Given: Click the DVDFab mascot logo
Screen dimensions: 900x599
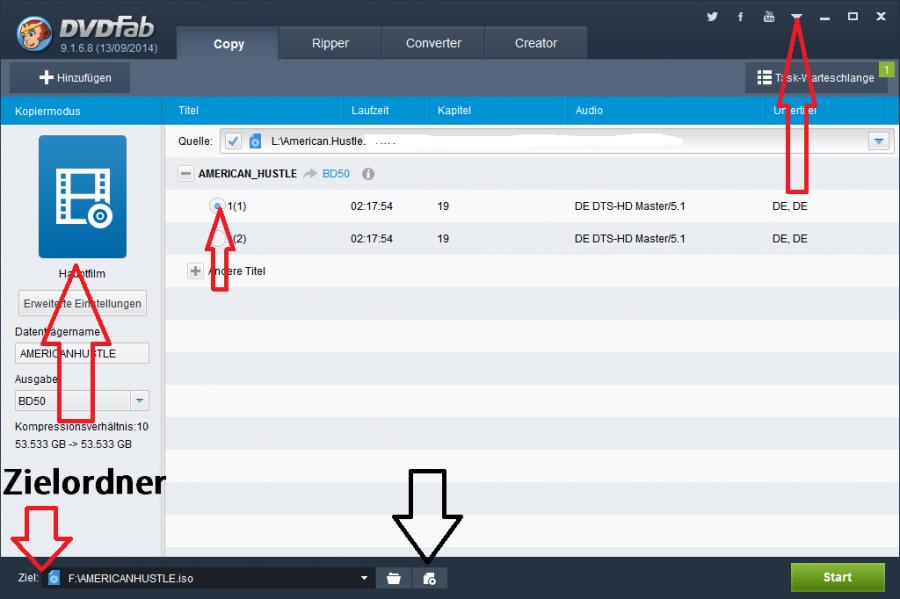Looking at the screenshot, I should click(x=34, y=33).
